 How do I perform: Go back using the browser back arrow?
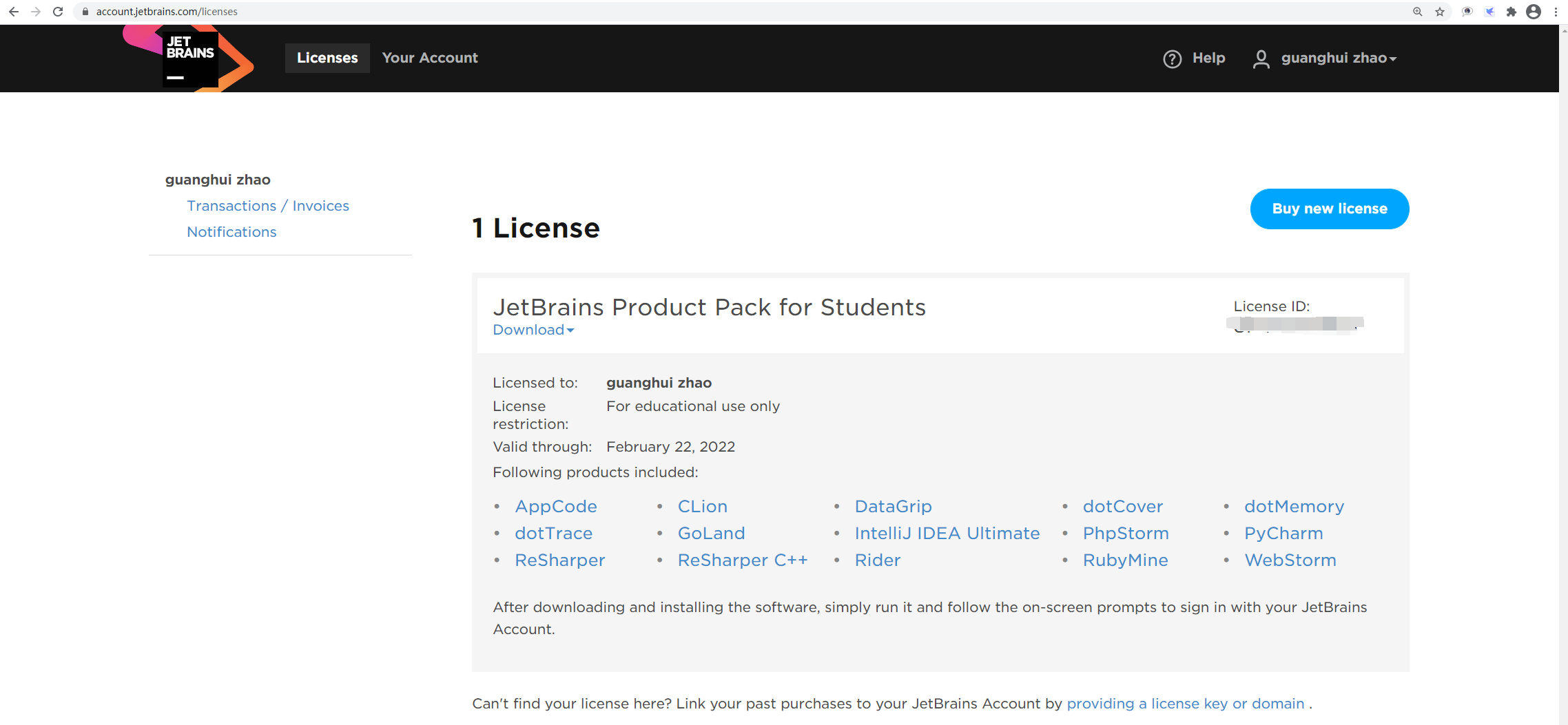point(14,12)
